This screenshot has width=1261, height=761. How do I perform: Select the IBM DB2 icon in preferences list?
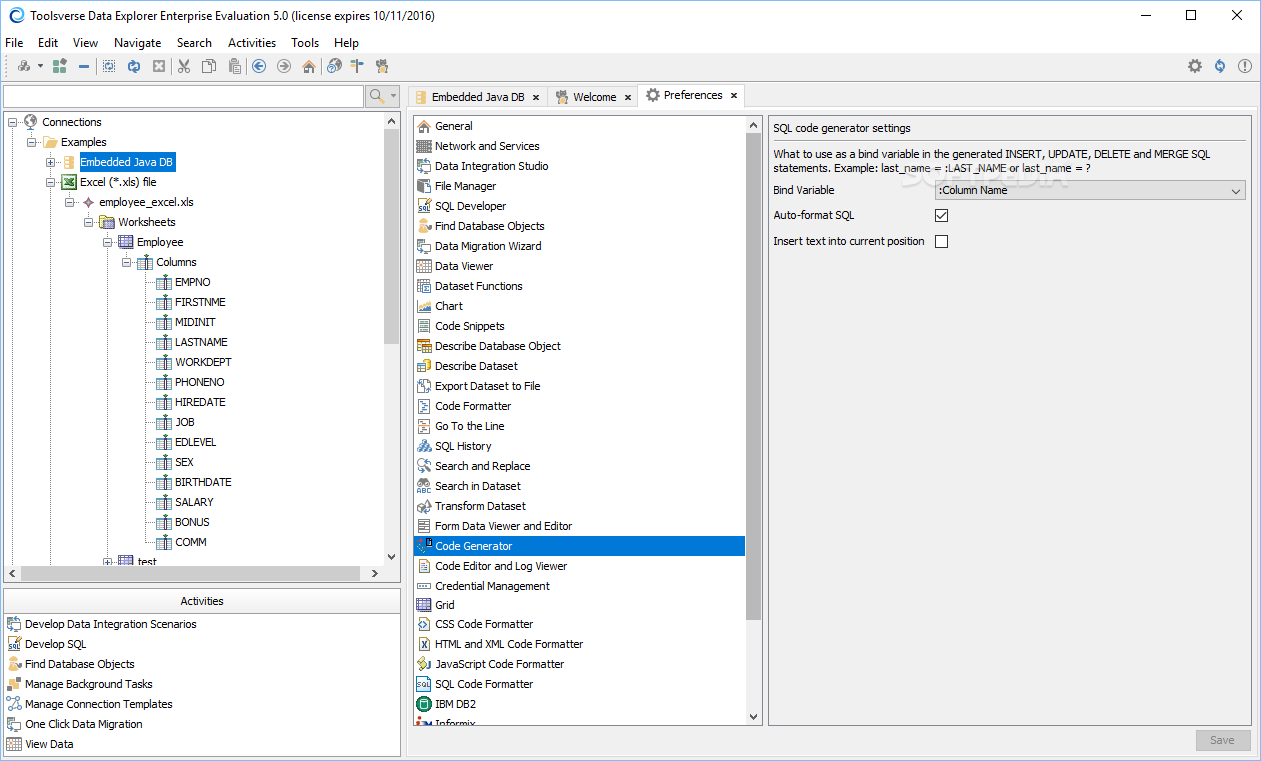[x=424, y=704]
